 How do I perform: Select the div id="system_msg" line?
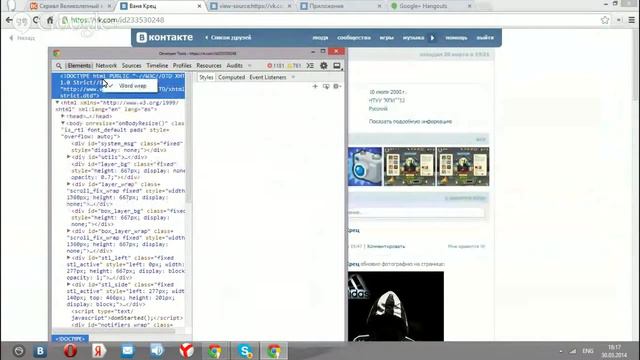127,147
